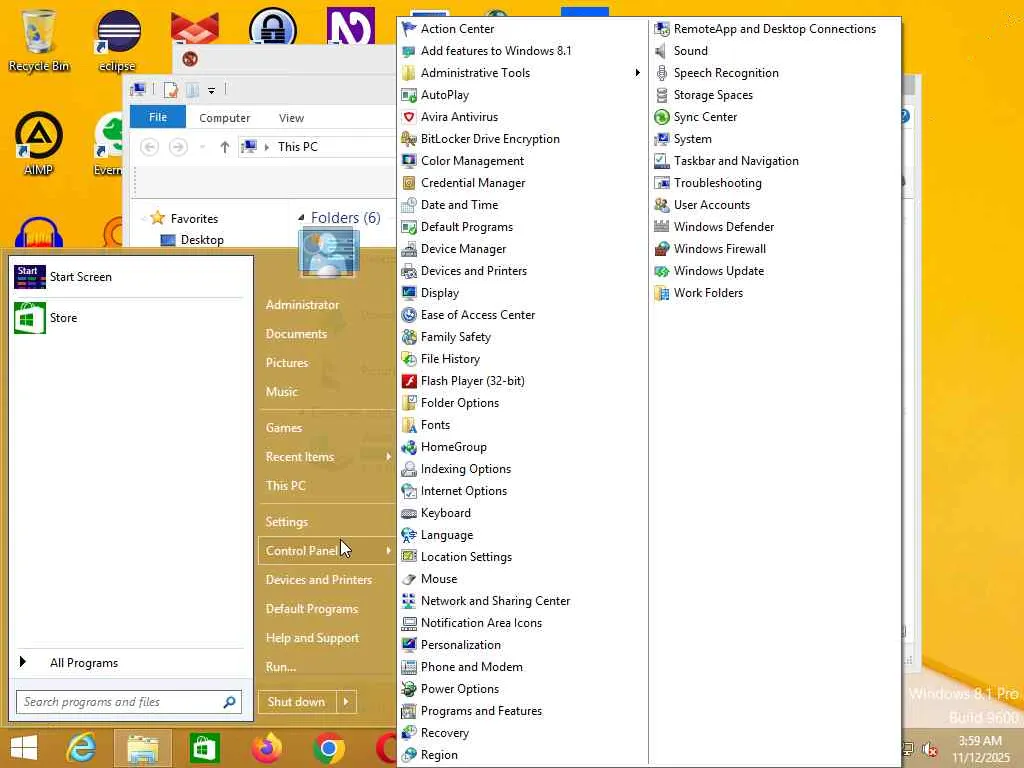Open Administrator user folder link
1024x768 pixels.
coord(302,305)
